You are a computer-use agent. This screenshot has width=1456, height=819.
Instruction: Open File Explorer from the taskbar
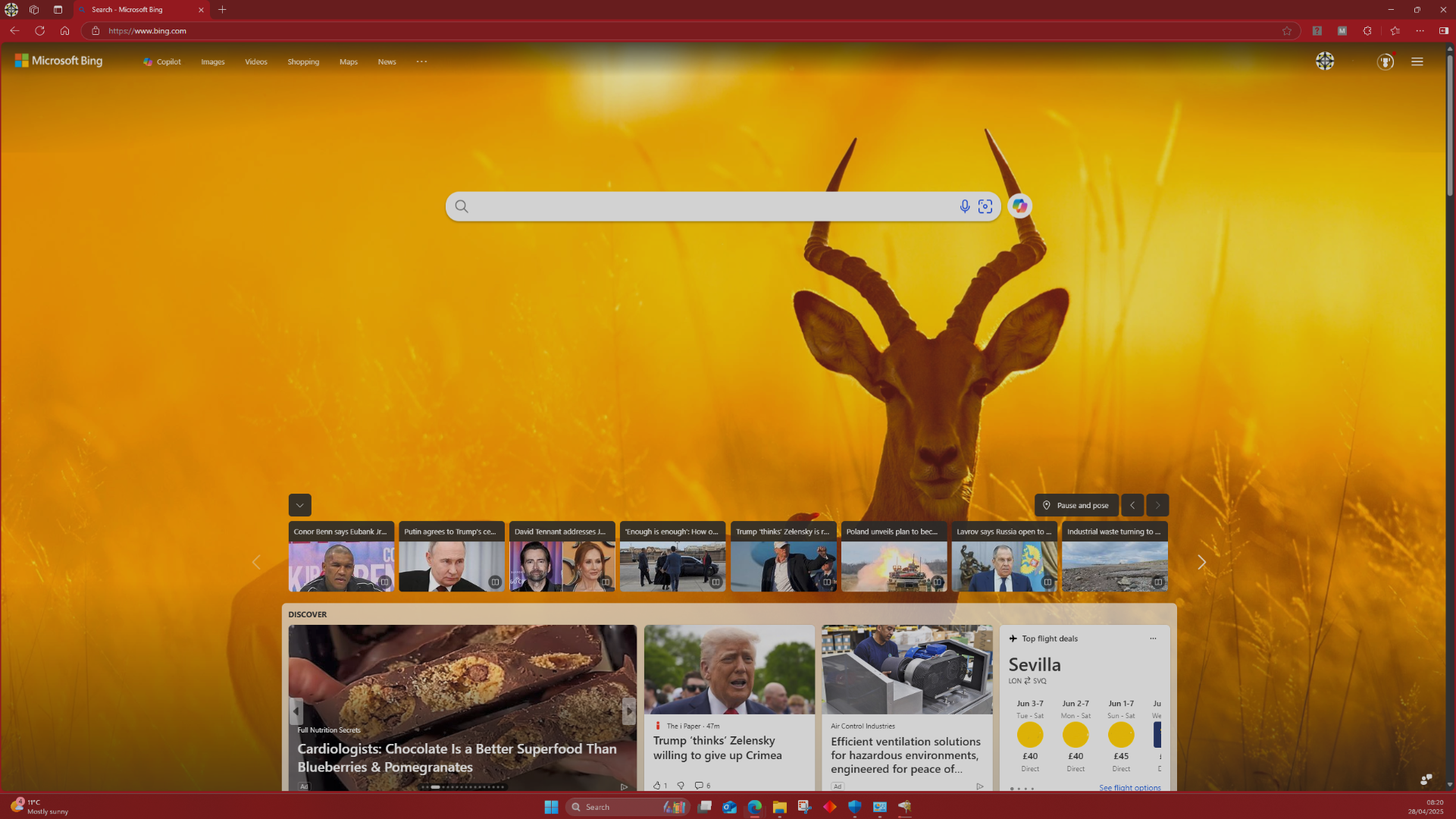point(779,807)
